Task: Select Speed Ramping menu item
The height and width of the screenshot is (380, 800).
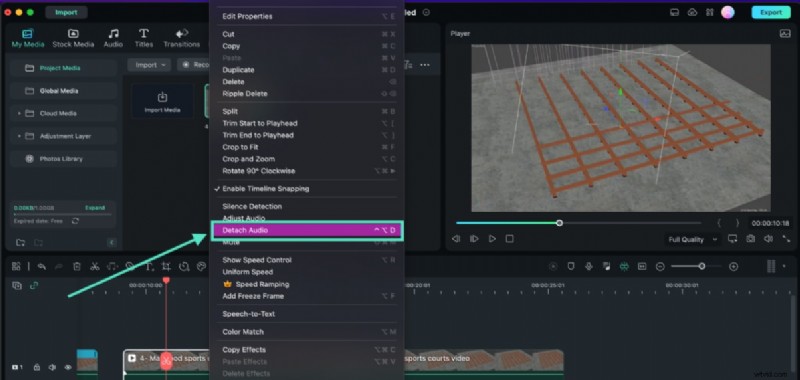Action: [307, 284]
